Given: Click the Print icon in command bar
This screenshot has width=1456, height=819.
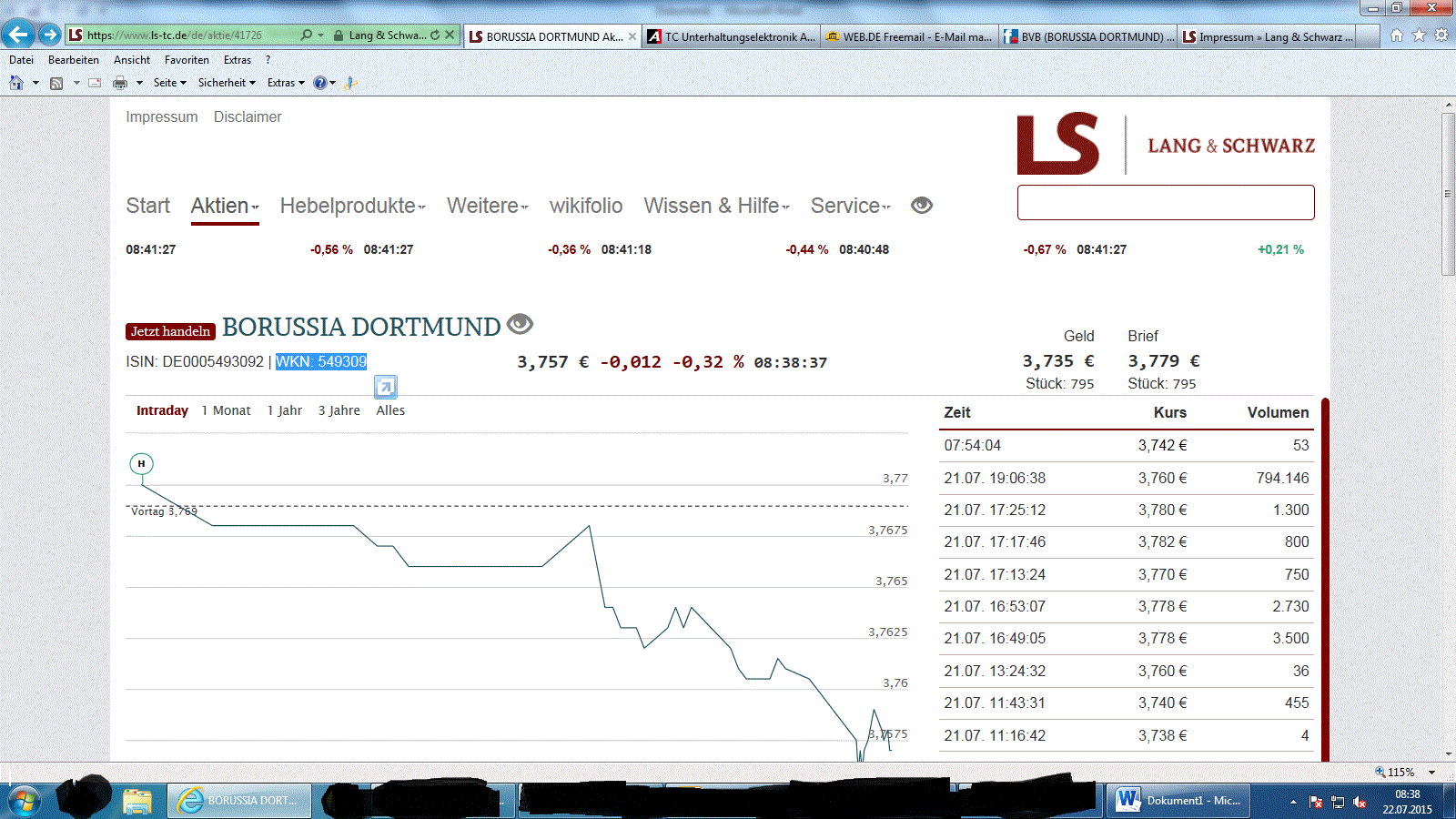Looking at the screenshot, I should [x=120, y=83].
